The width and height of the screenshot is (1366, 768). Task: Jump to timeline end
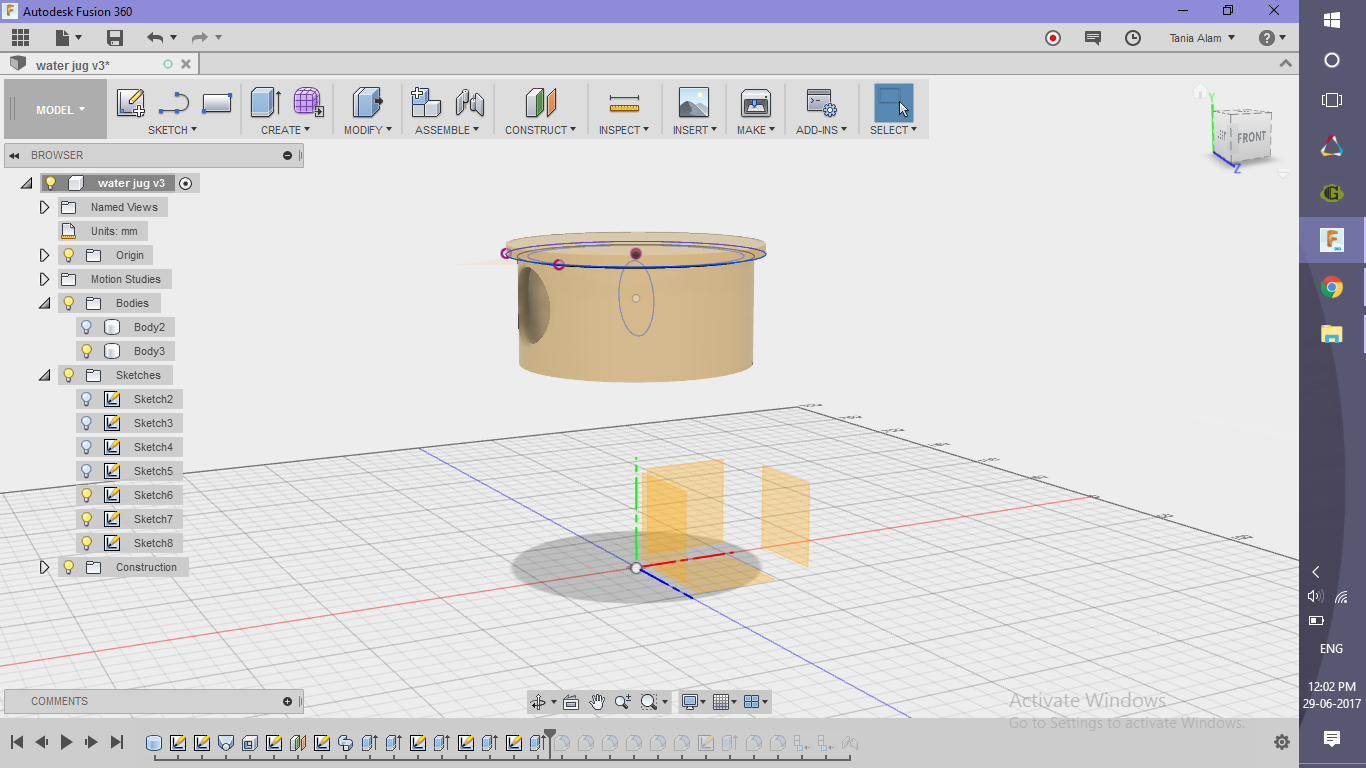[x=116, y=742]
